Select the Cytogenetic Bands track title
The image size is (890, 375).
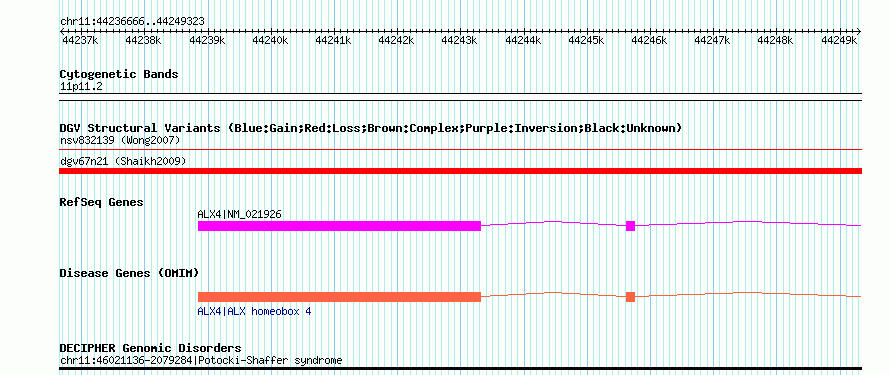[119, 74]
